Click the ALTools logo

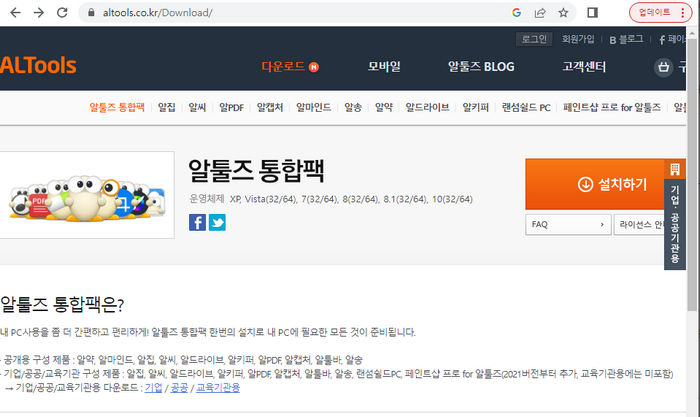tap(38, 65)
